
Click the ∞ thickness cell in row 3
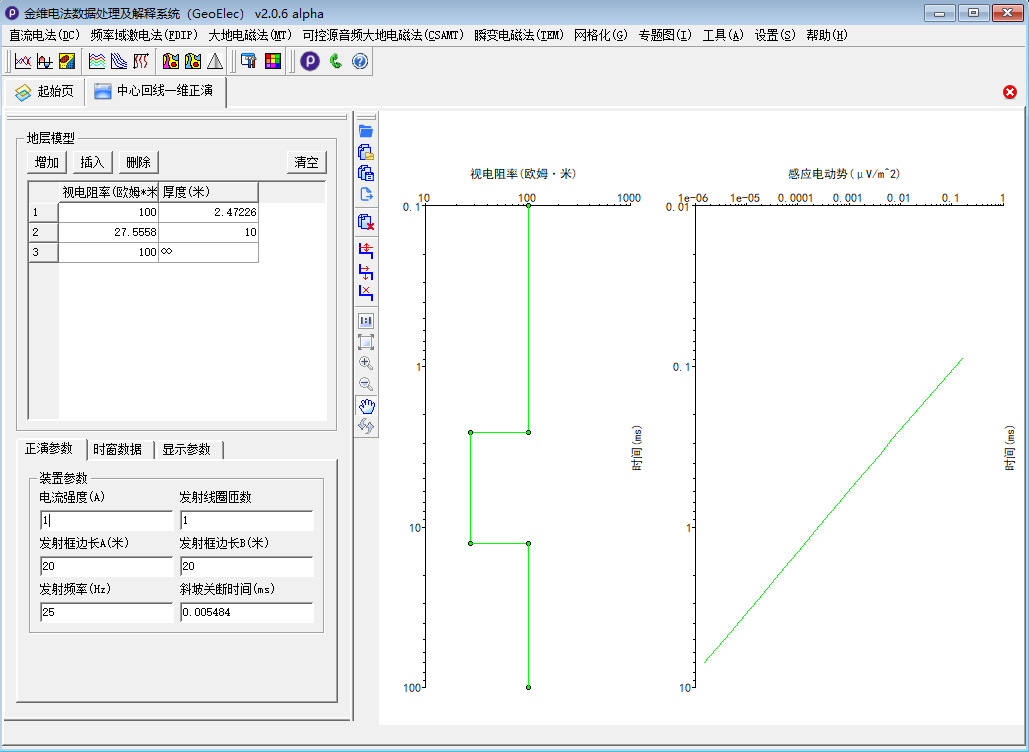(x=208, y=253)
